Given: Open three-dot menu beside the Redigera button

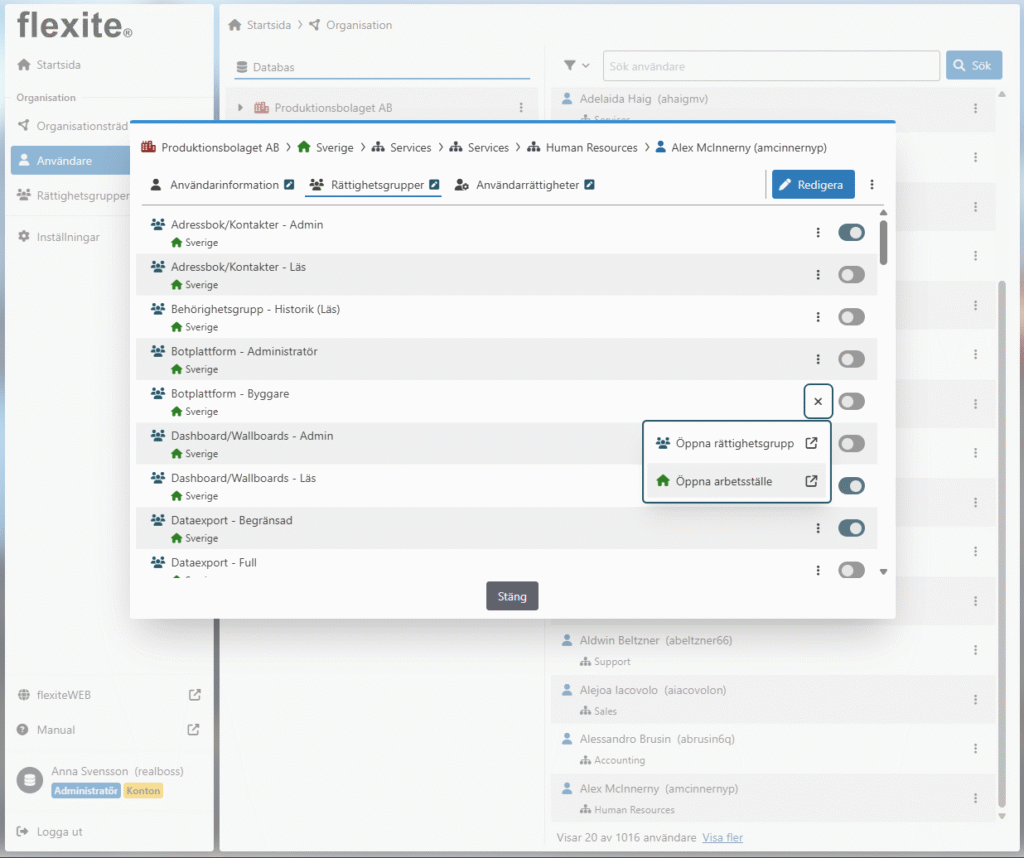Looking at the screenshot, I should (x=872, y=185).
